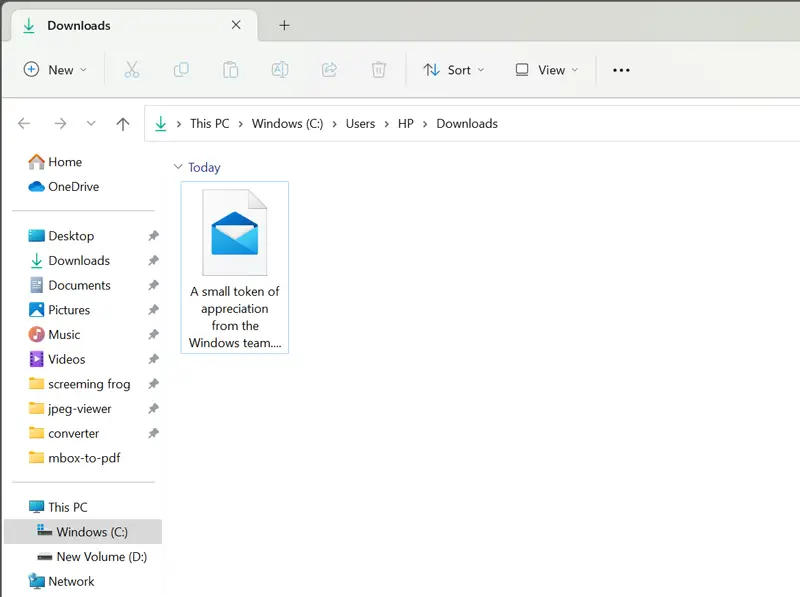Viewport: 800px width, 597px height.
Task: Add a new tab with plus button
Action: 284,25
